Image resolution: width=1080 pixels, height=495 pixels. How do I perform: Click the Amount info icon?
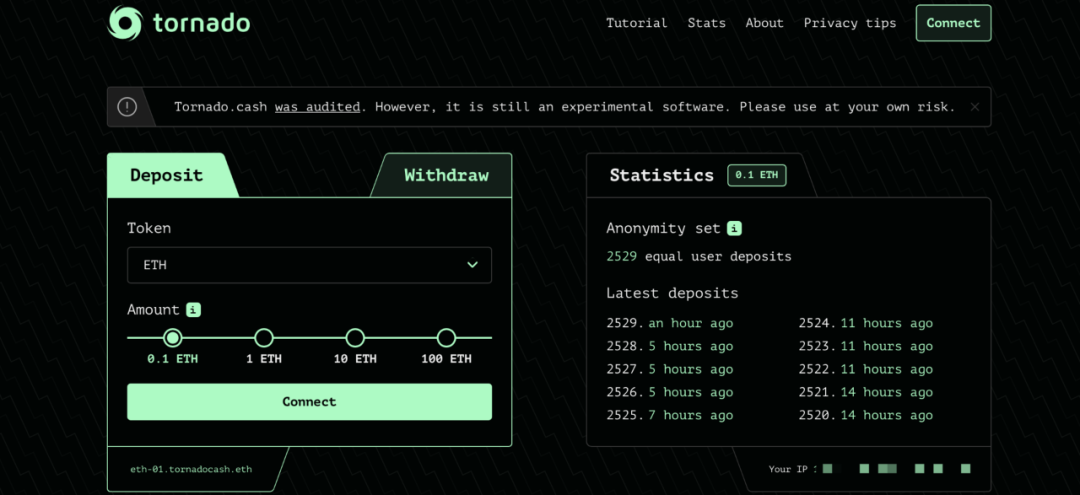pyautogui.click(x=193, y=310)
